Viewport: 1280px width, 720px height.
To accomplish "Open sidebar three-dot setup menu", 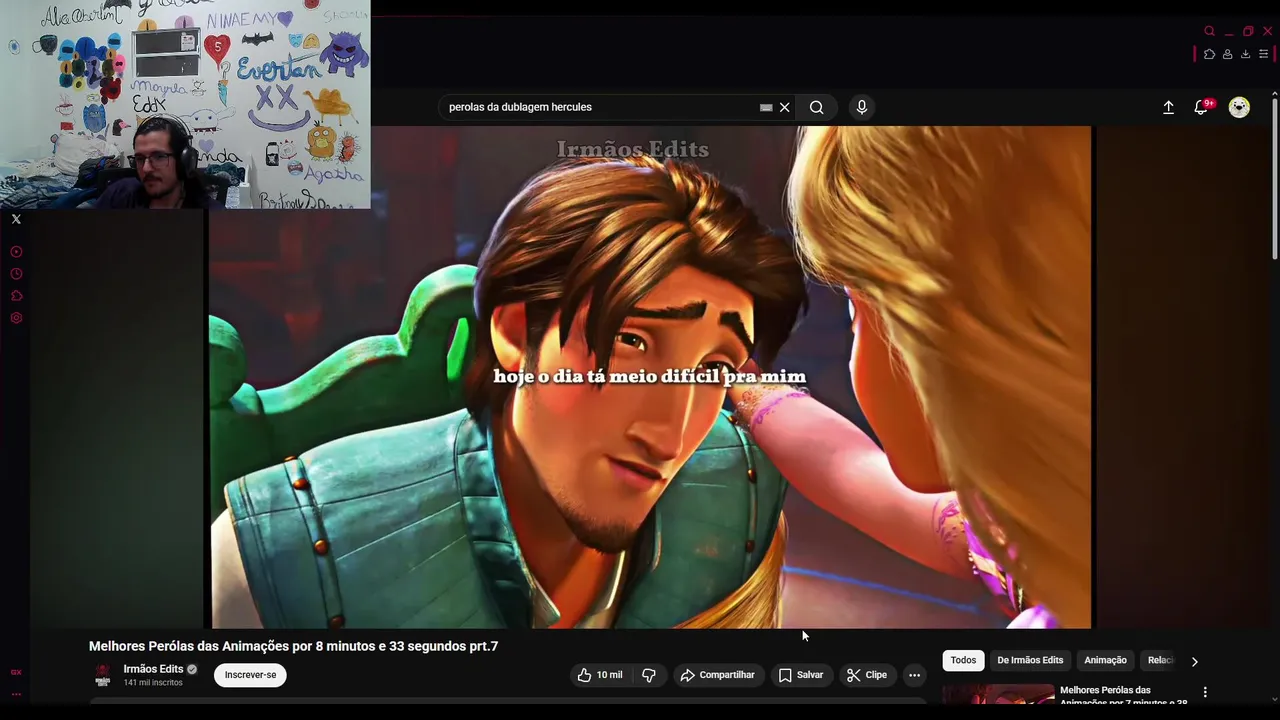I will pyautogui.click(x=16, y=693).
